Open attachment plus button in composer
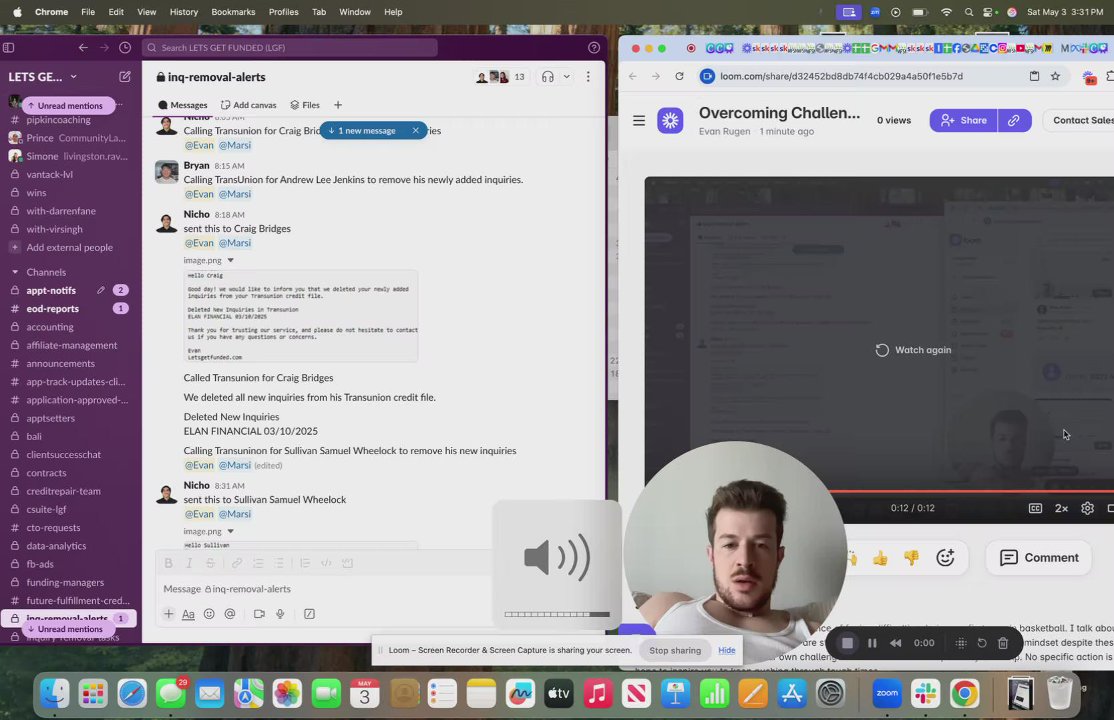 point(168,614)
